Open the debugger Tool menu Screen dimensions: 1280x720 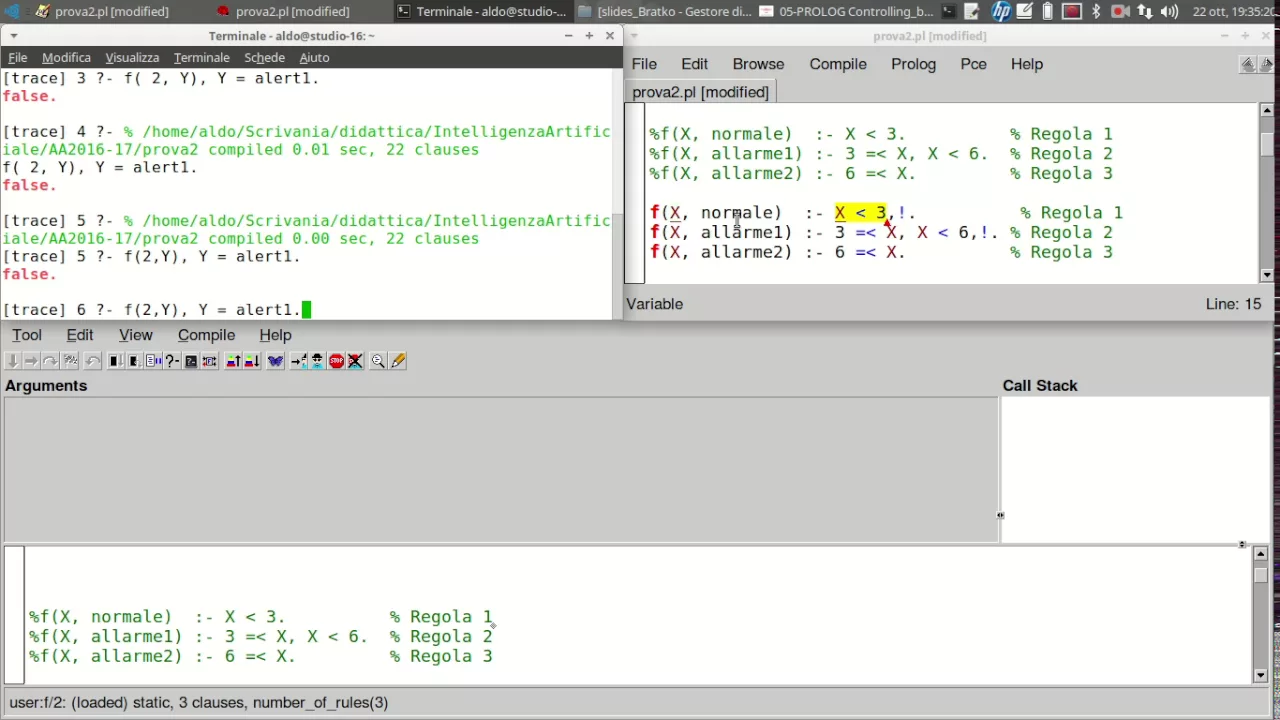27,335
